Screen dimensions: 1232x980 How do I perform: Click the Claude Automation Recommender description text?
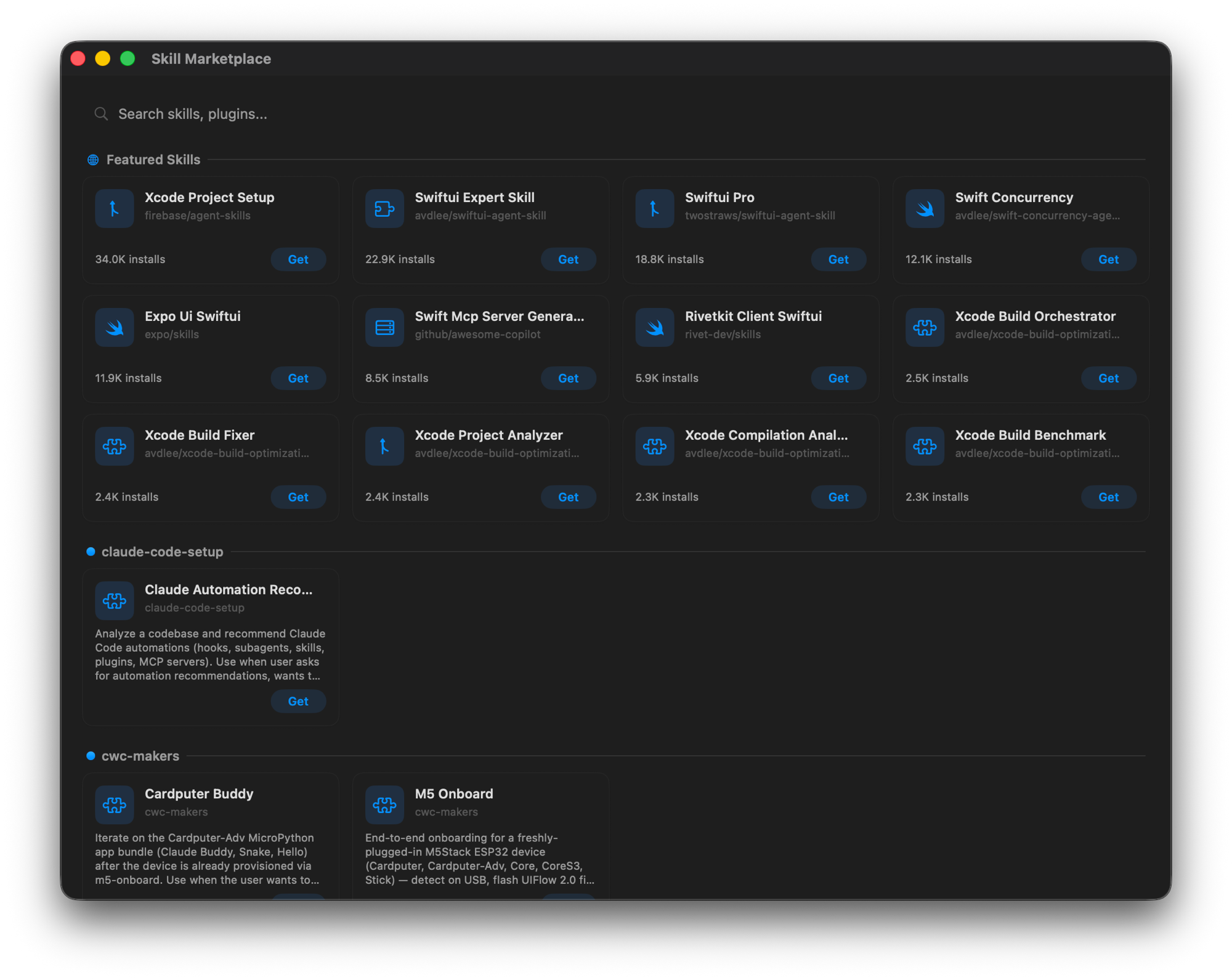(x=210, y=654)
